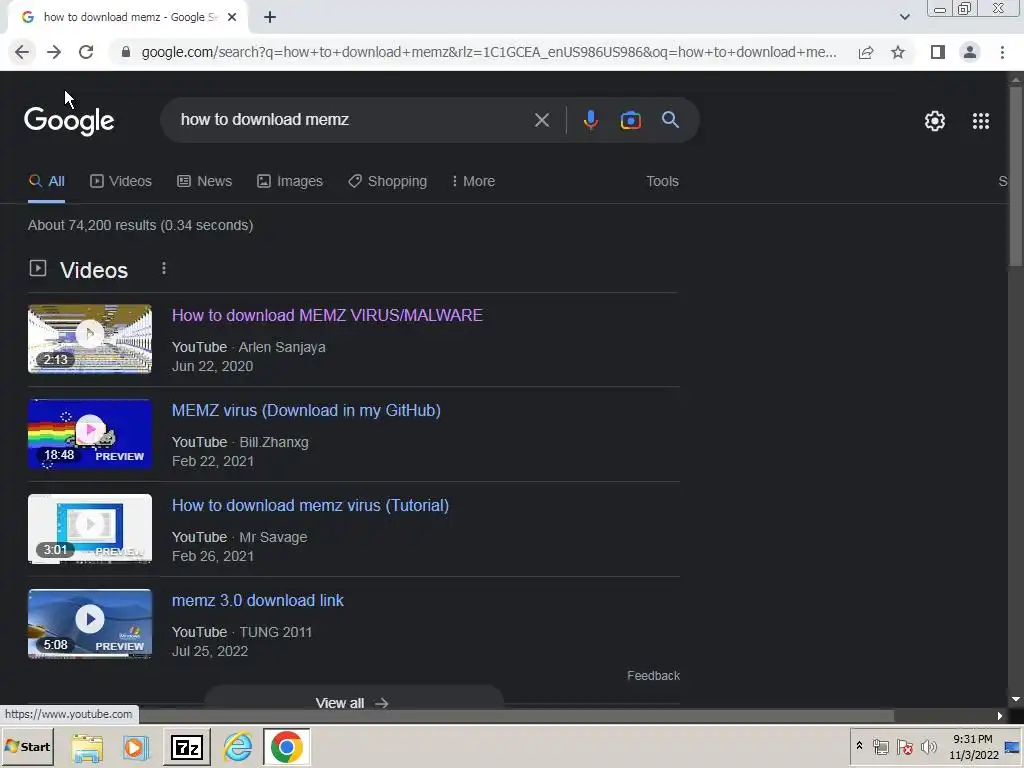1024x768 pixels.
Task: Click the 'TUNG 2011' channel name
Action: click(276, 632)
